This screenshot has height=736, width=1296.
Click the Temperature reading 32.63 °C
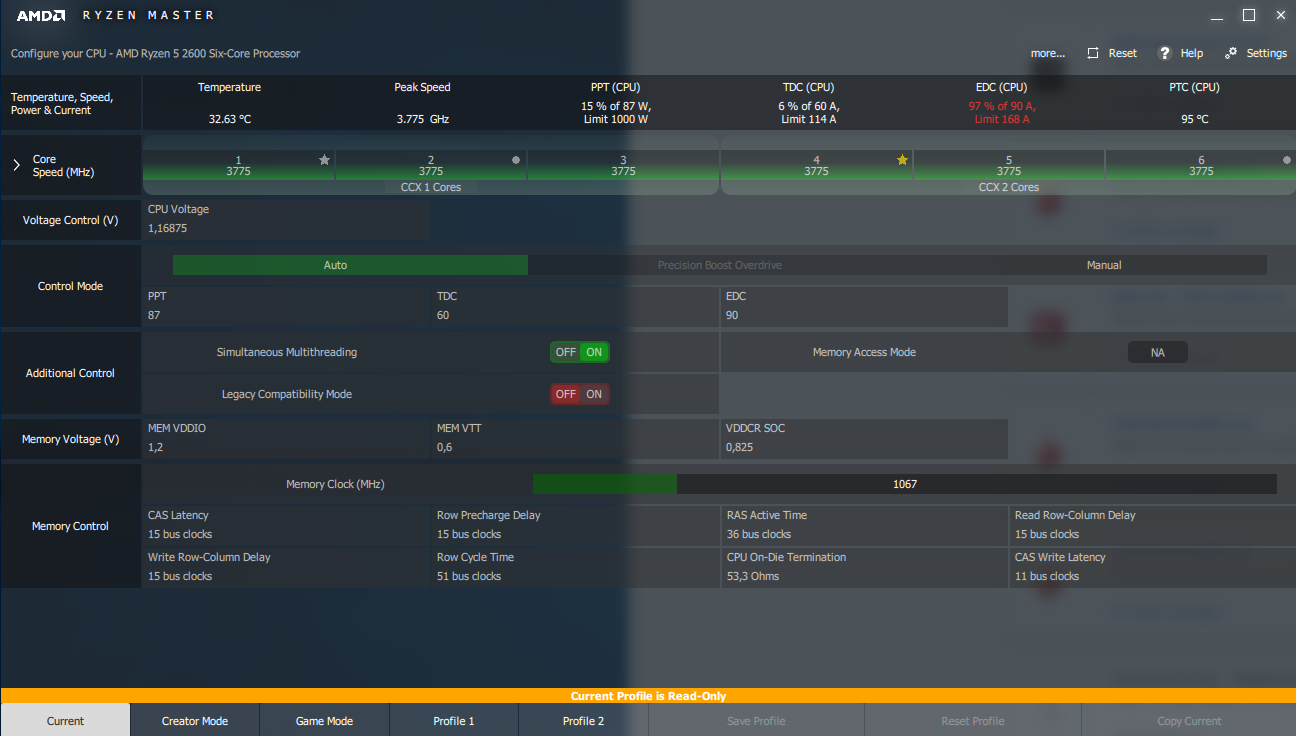coord(230,119)
